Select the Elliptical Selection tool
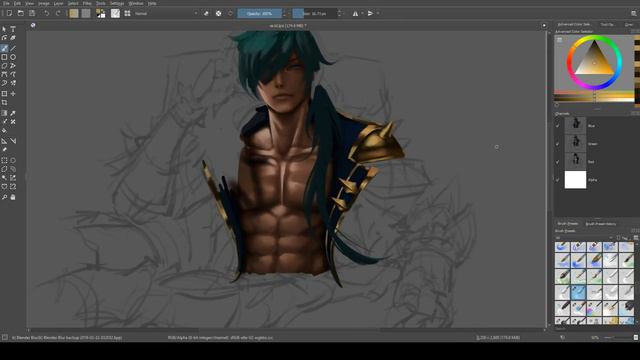640x360 pixels. point(13,160)
